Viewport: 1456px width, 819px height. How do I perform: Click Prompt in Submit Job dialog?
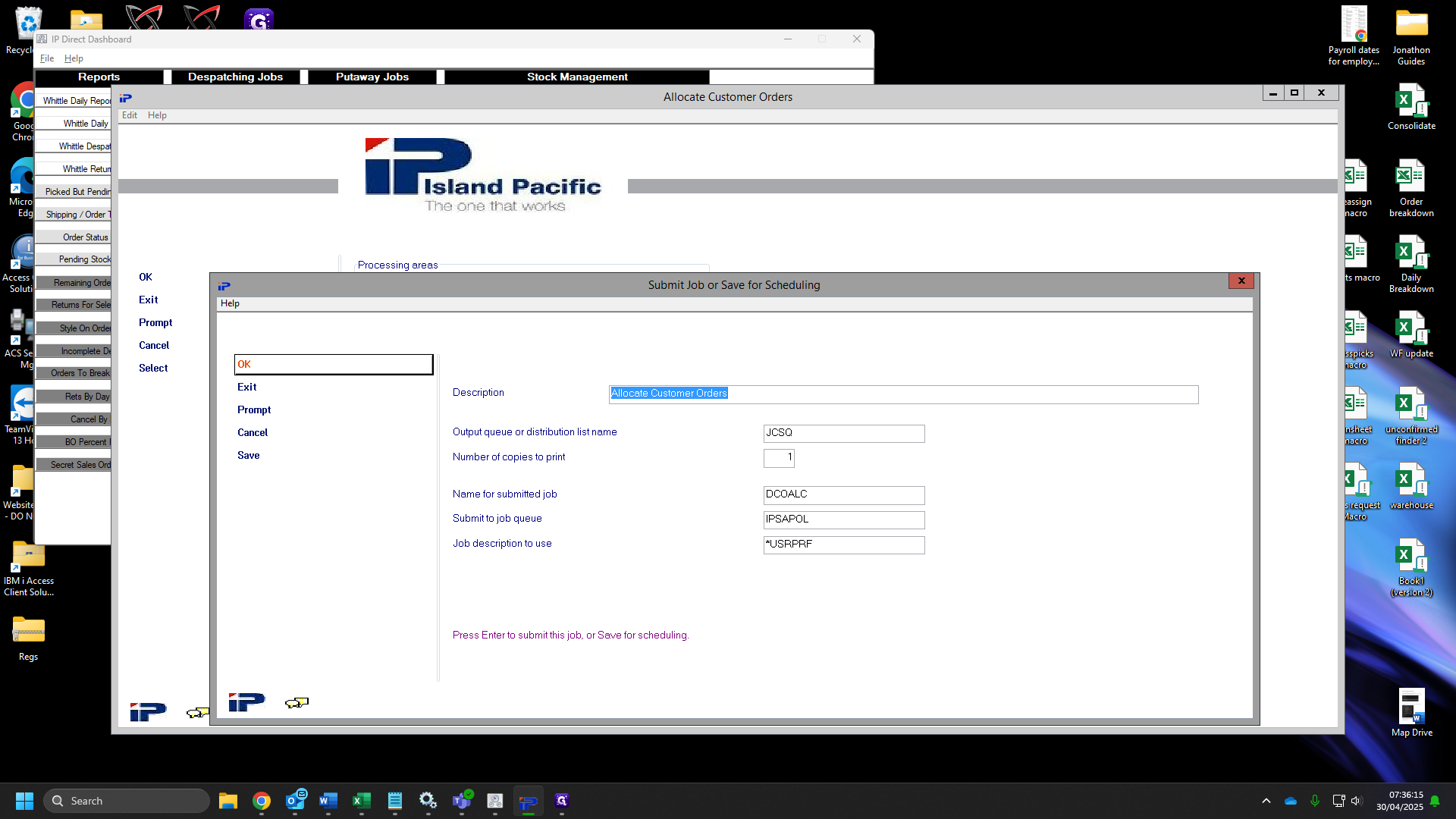point(254,410)
